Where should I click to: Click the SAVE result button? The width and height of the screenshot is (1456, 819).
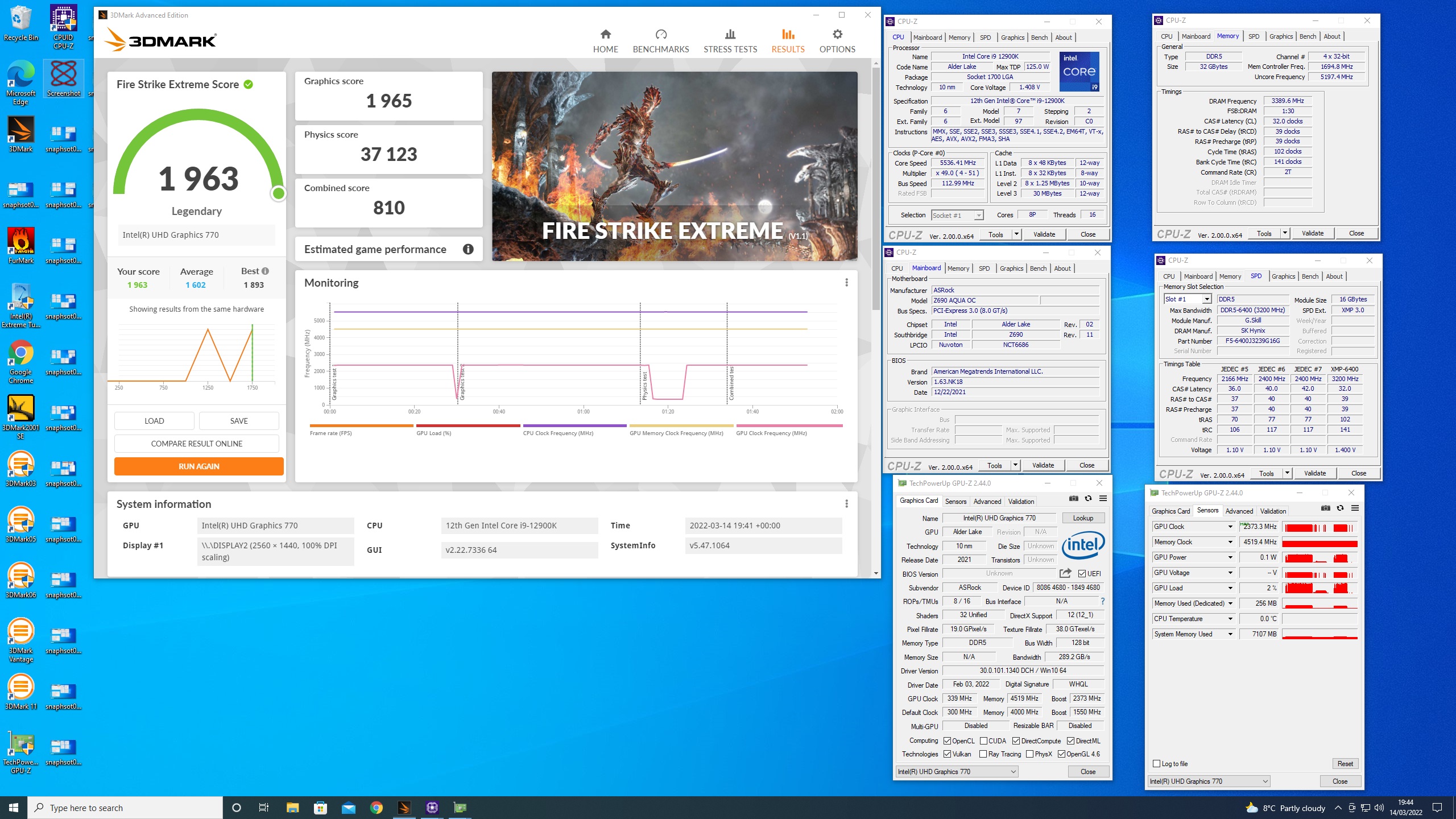point(239,421)
